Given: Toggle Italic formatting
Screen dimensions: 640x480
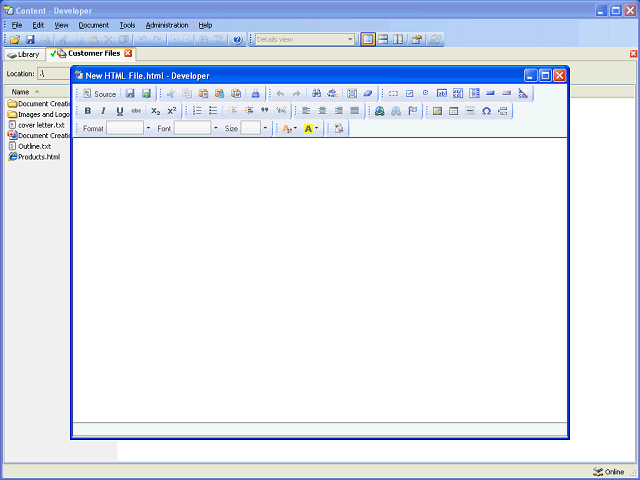Looking at the screenshot, I should point(104,111).
